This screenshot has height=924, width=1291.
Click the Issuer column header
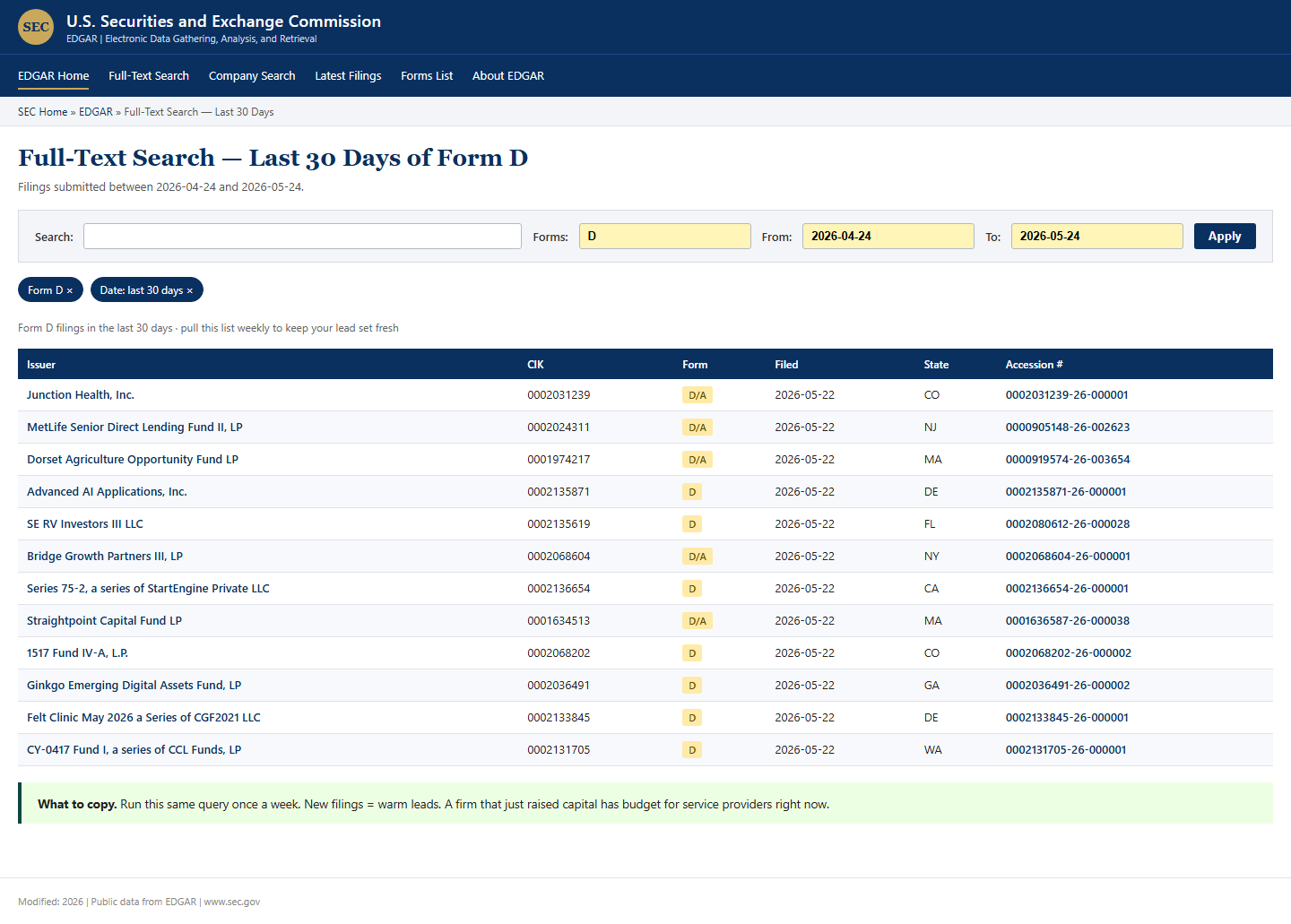click(41, 365)
